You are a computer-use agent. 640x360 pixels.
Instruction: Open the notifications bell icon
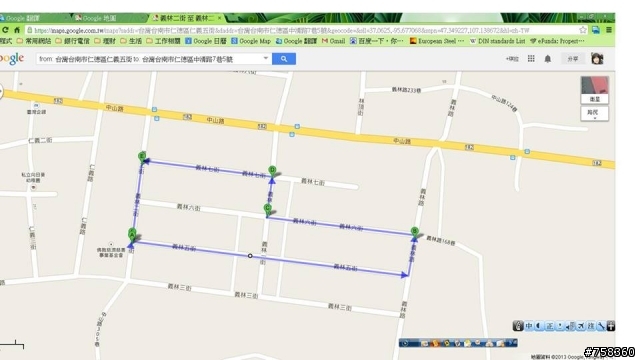point(548,59)
